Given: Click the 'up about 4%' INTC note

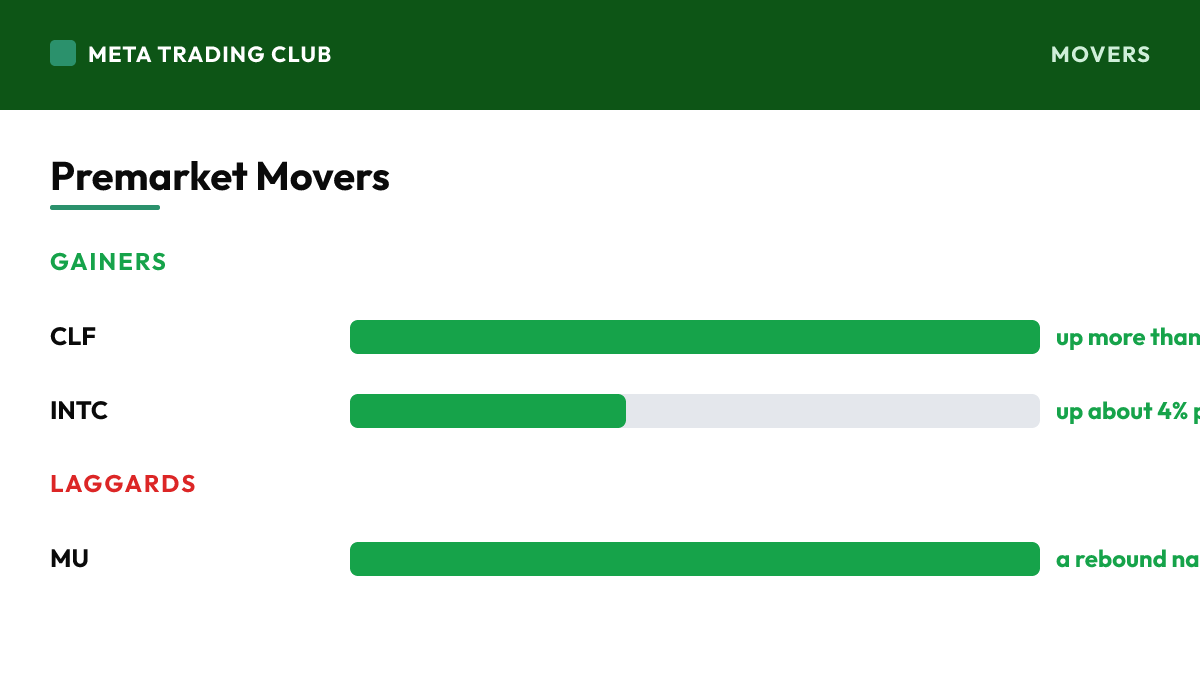Looking at the screenshot, I should [x=1128, y=412].
